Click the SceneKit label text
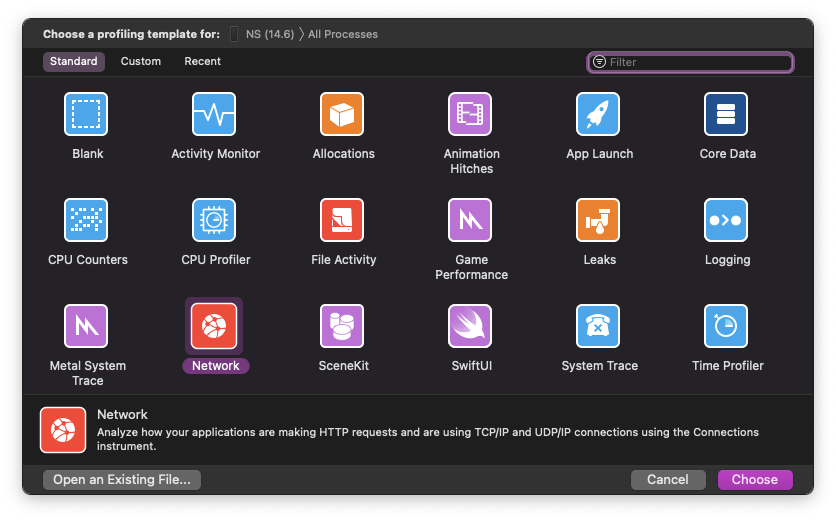Image resolution: width=836 pixels, height=521 pixels. coord(343,366)
